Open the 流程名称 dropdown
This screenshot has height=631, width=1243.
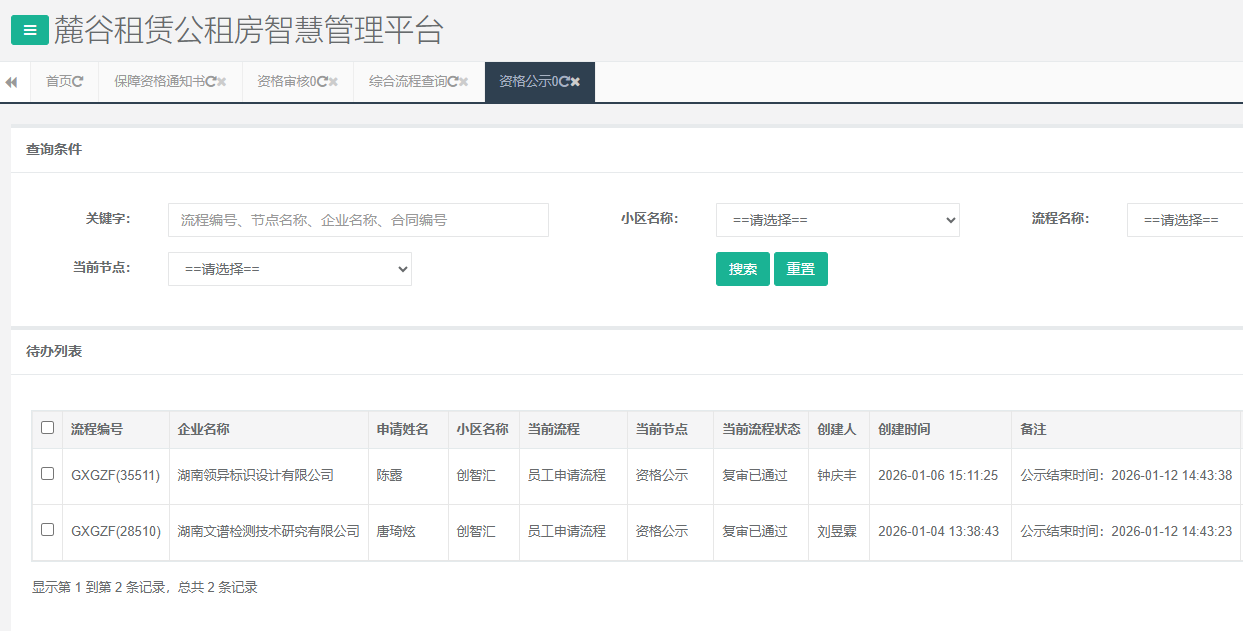pos(1184,220)
